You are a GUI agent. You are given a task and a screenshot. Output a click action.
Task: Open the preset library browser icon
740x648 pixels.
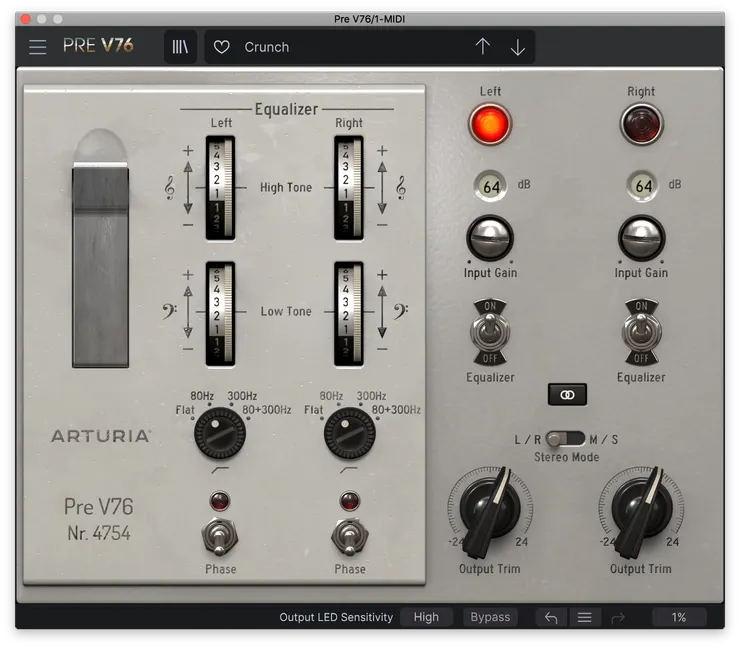[x=180, y=47]
